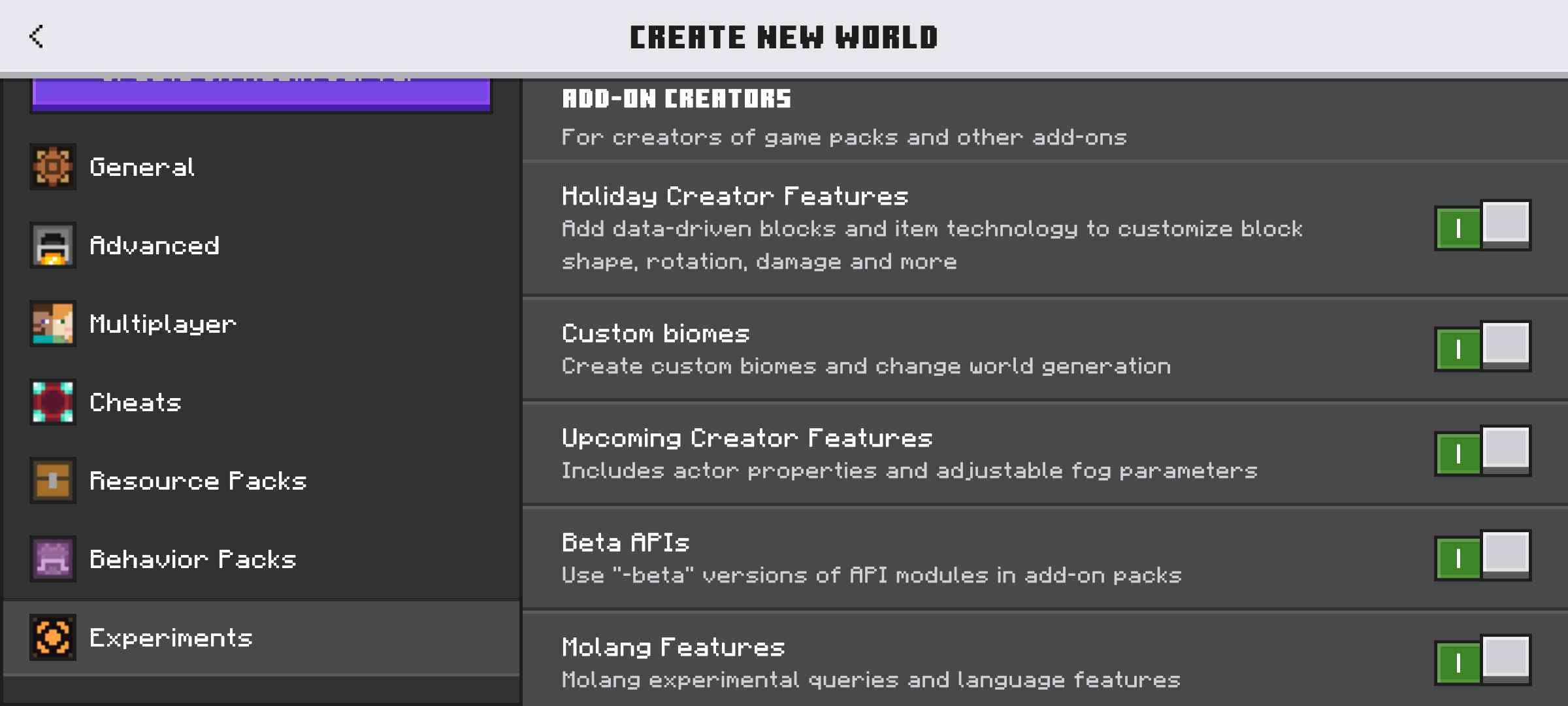This screenshot has height=706, width=1568.
Task: Open the General settings tab
Action: pos(261,167)
